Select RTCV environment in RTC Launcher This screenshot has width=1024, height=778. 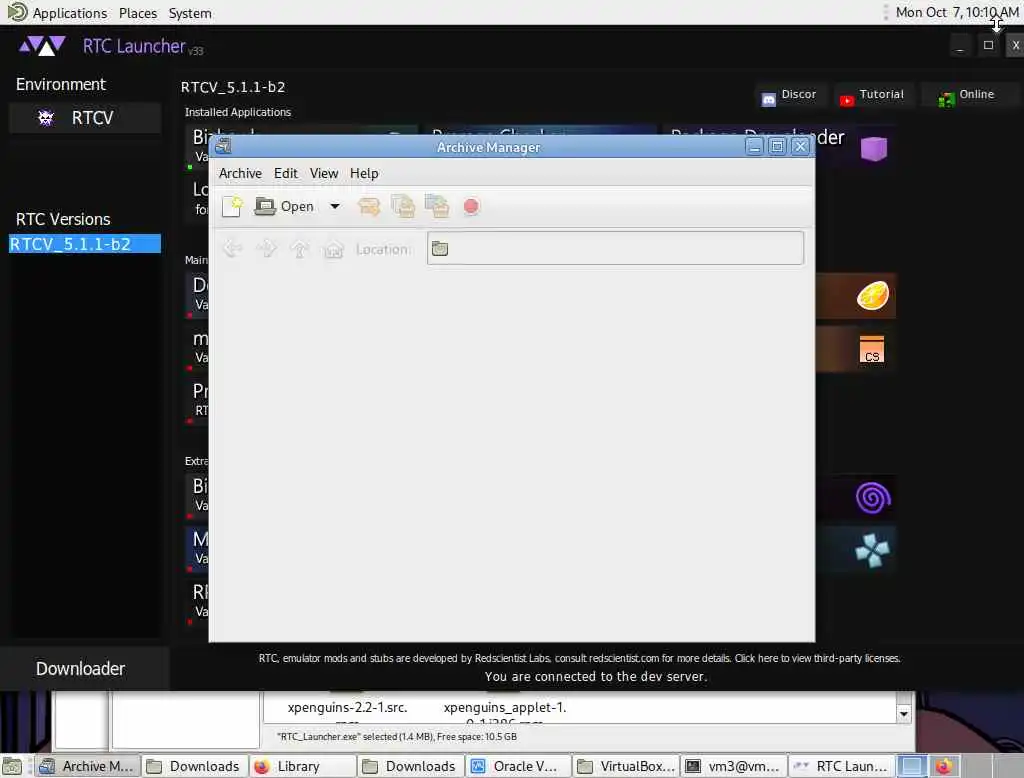pos(84,118)
